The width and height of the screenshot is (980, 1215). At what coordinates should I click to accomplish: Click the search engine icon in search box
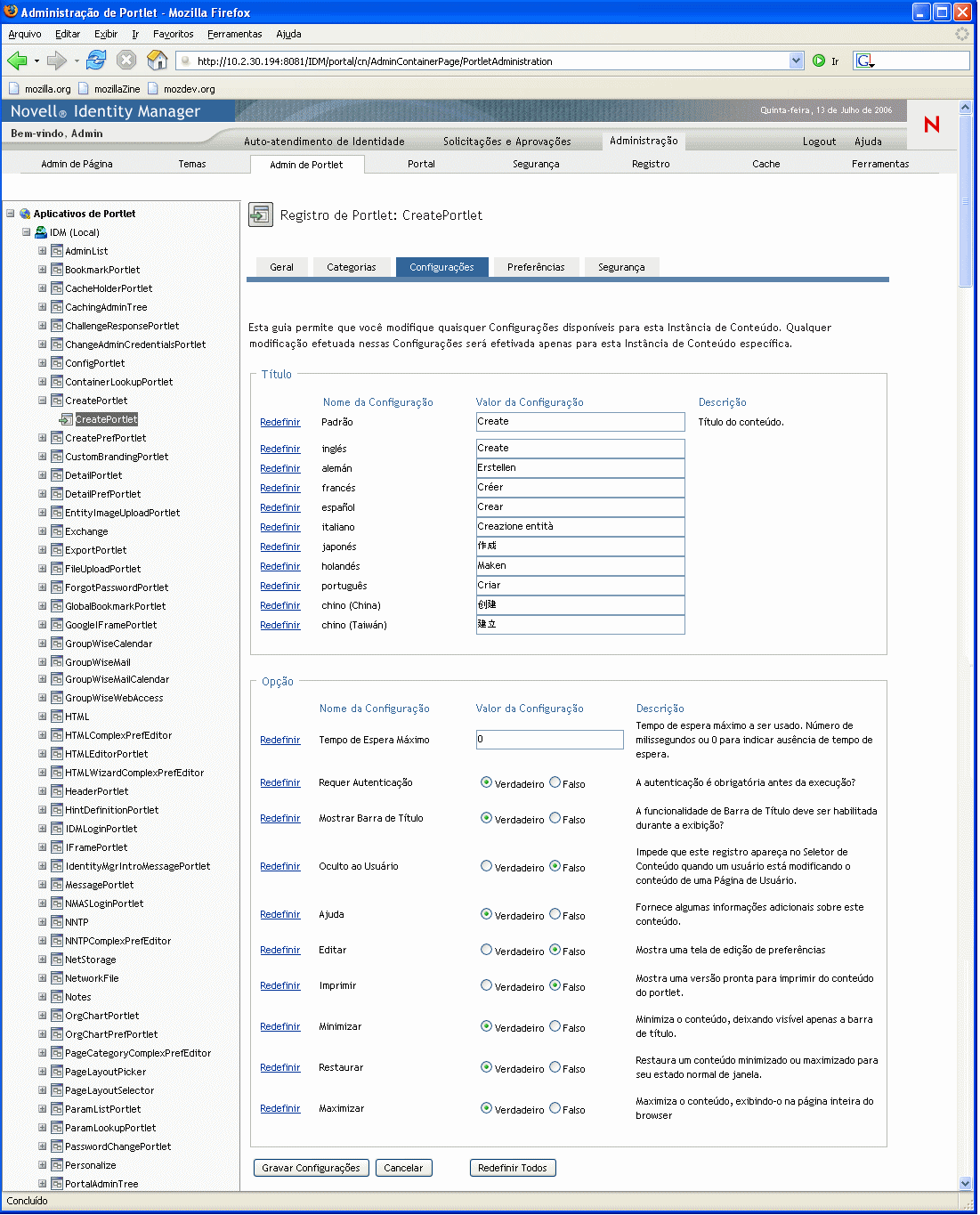[x=864, y=61]
